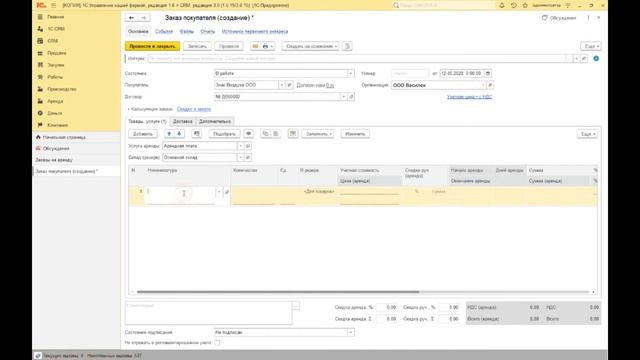The width and height of the screenshot is (640, 360).
Task: Select the 'Основное' tab
Action: (x=138, y=31)
